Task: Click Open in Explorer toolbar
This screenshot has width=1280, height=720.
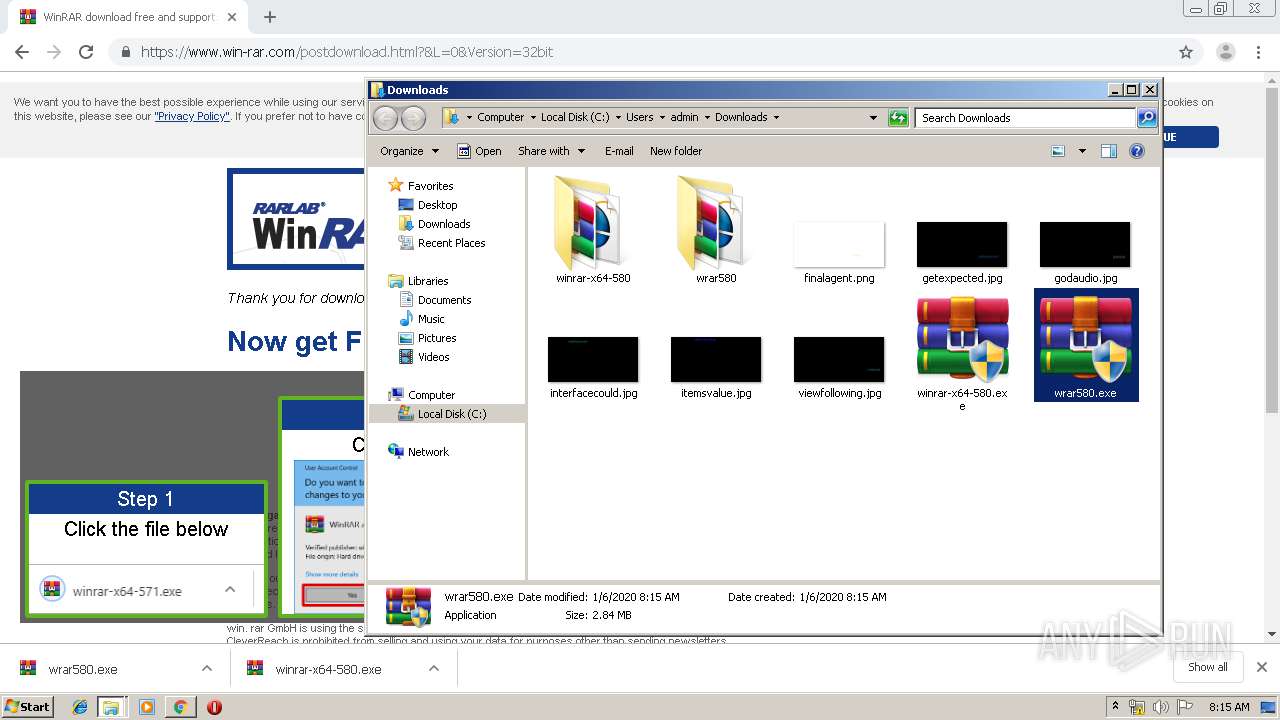Action: pos(479,151)
